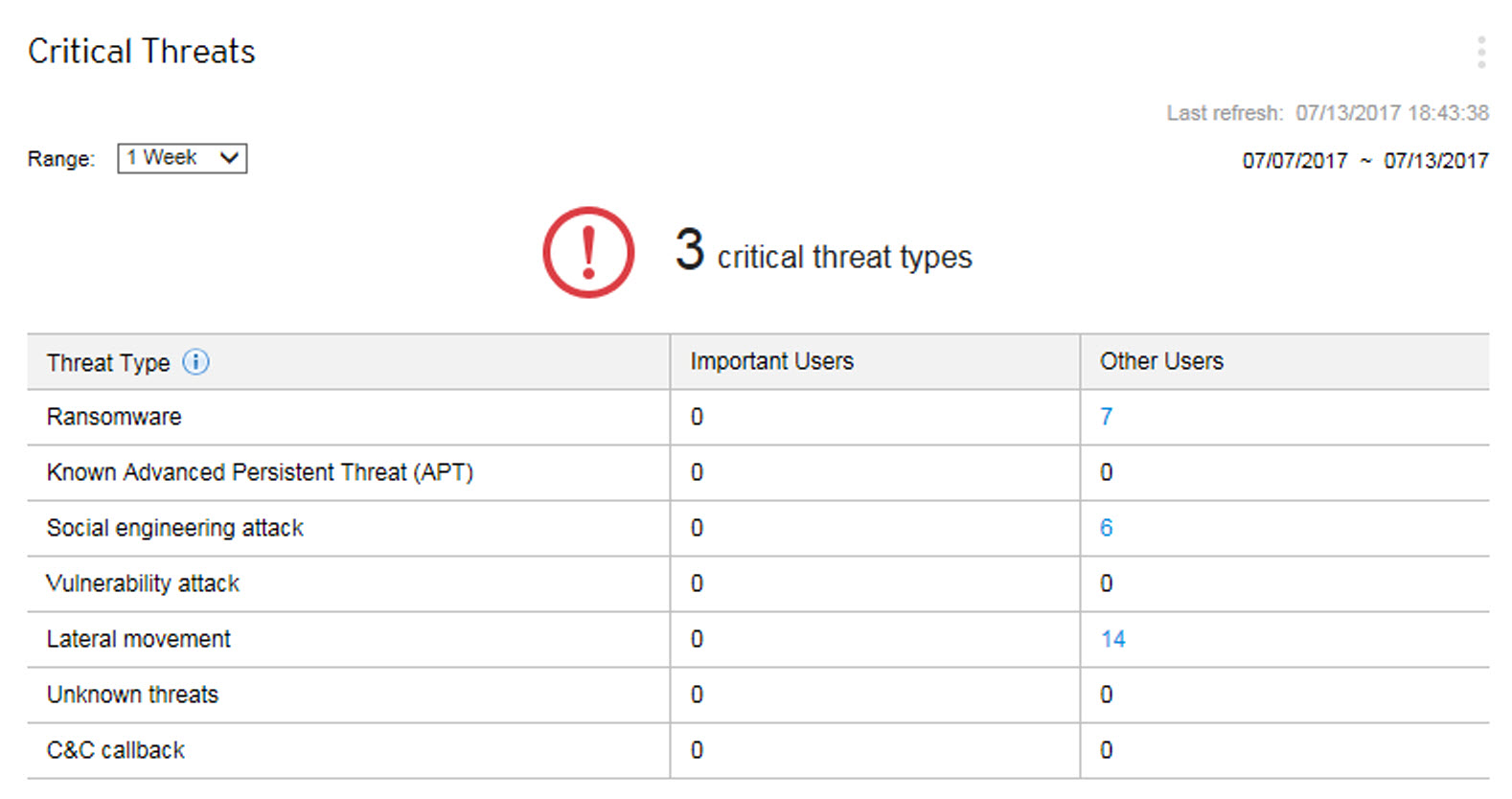Click the Last refresh timestamp text
The image size is (1512, 799).
(x=1327, y=113)
